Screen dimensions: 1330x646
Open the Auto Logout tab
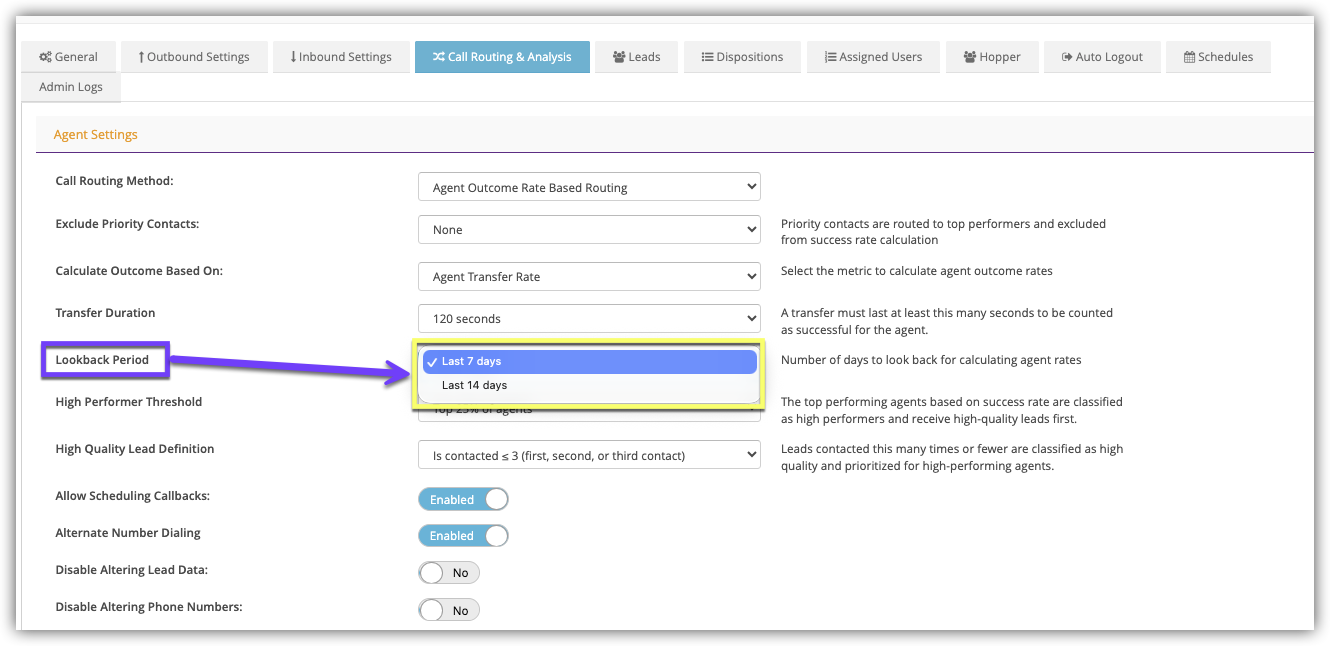pos(1102,57)
